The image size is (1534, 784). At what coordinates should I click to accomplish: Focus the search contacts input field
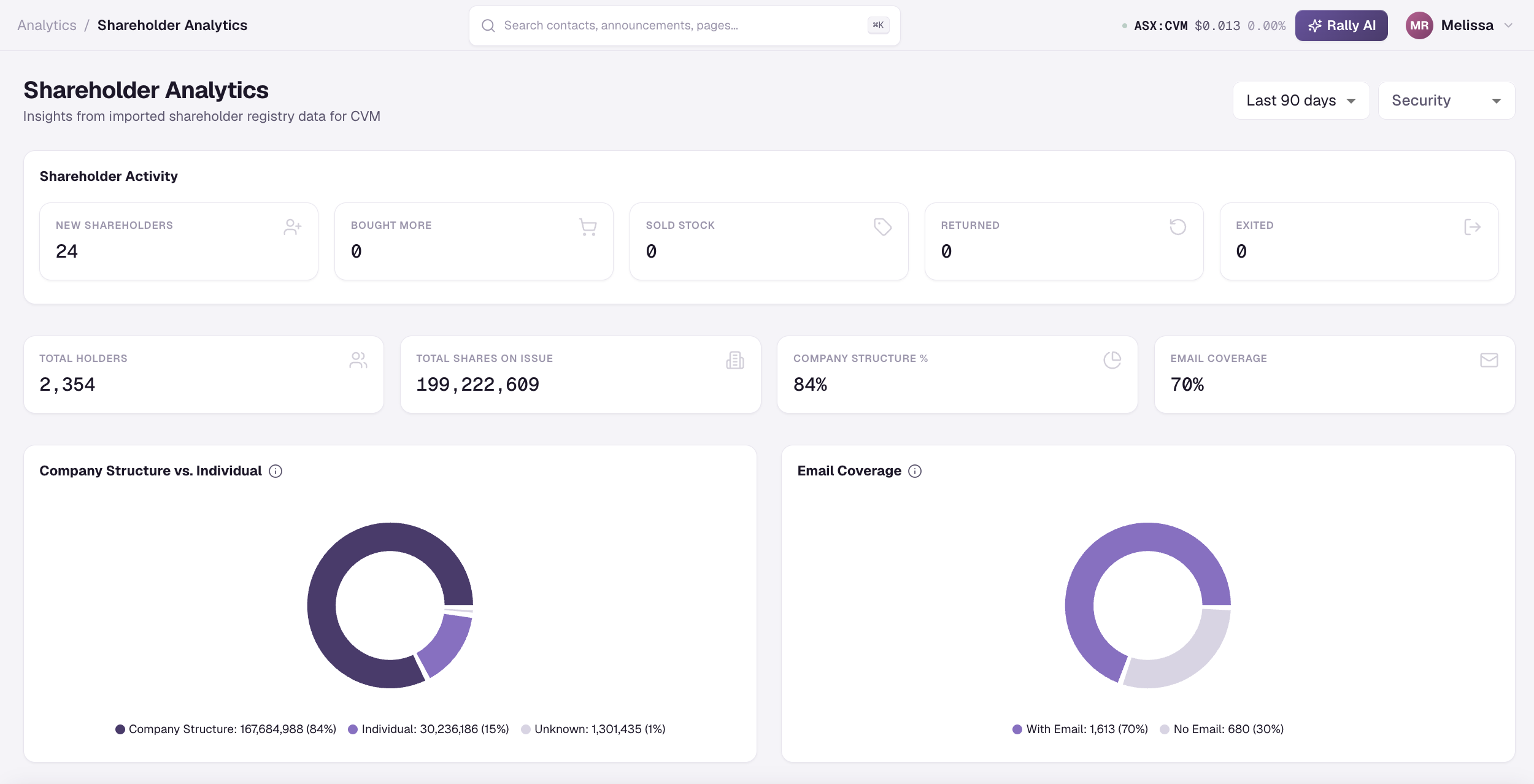coord(684,26)
